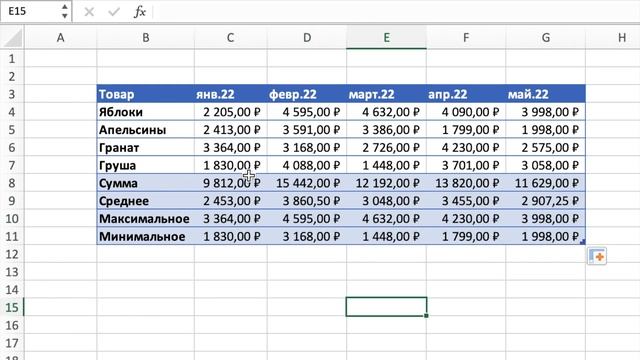This screenshot has height=360, width=640.
Task: Click cell with 2 575,00 ₽
Action: 545,148
